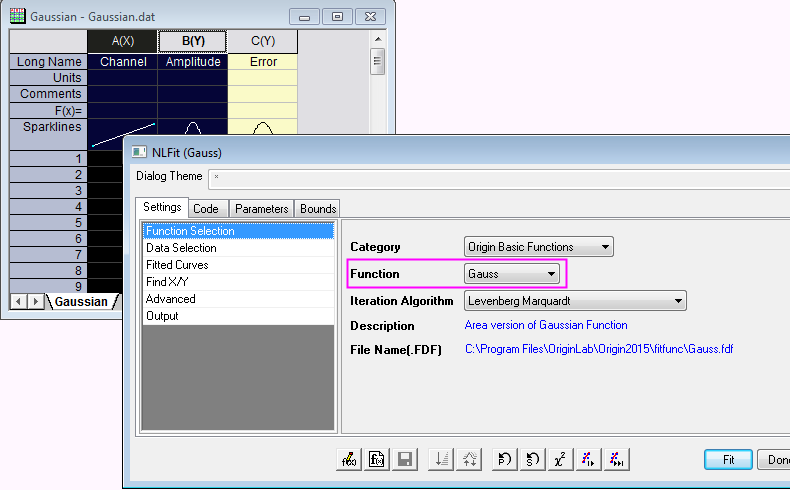Screen dimensions: 790x490
Task: Select Data Selection in settings list
Action: click(x=238, y=248)
